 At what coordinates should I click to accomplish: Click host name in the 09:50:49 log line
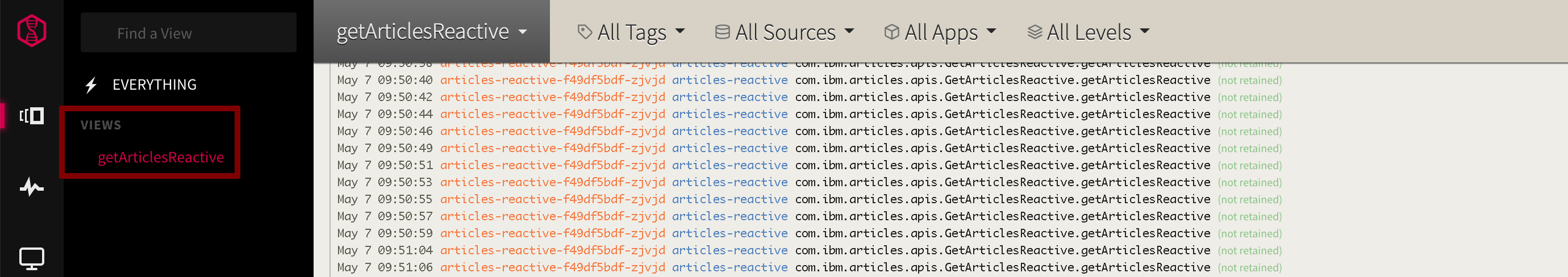[x=553, y=149]
